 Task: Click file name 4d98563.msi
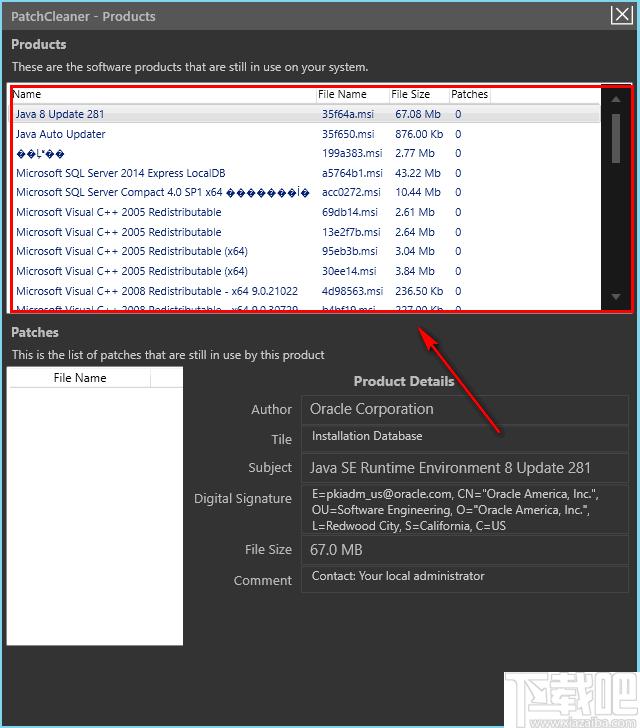353,291
